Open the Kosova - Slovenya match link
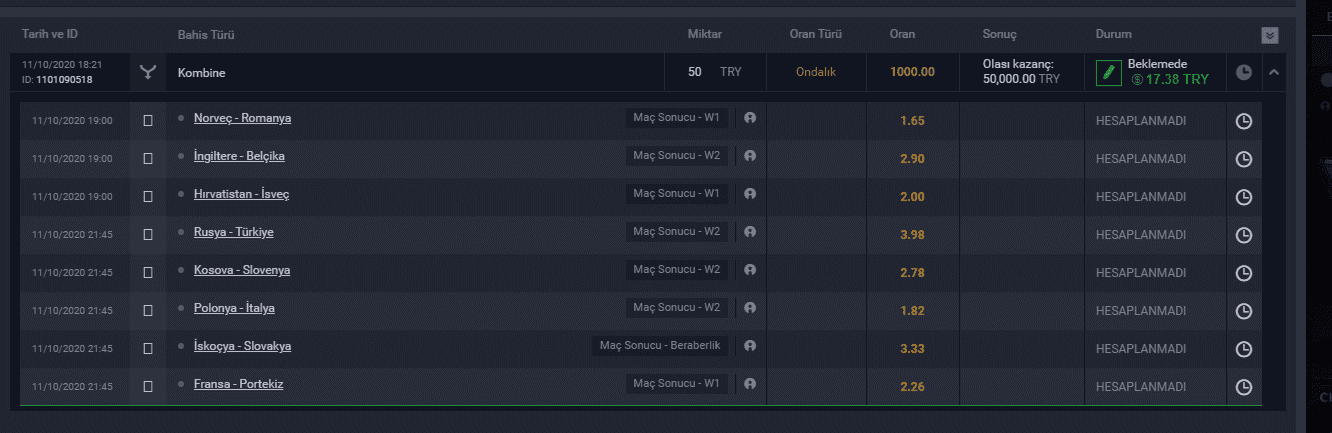Screen dimensions: 1332x433 click(x=242, y=270)
